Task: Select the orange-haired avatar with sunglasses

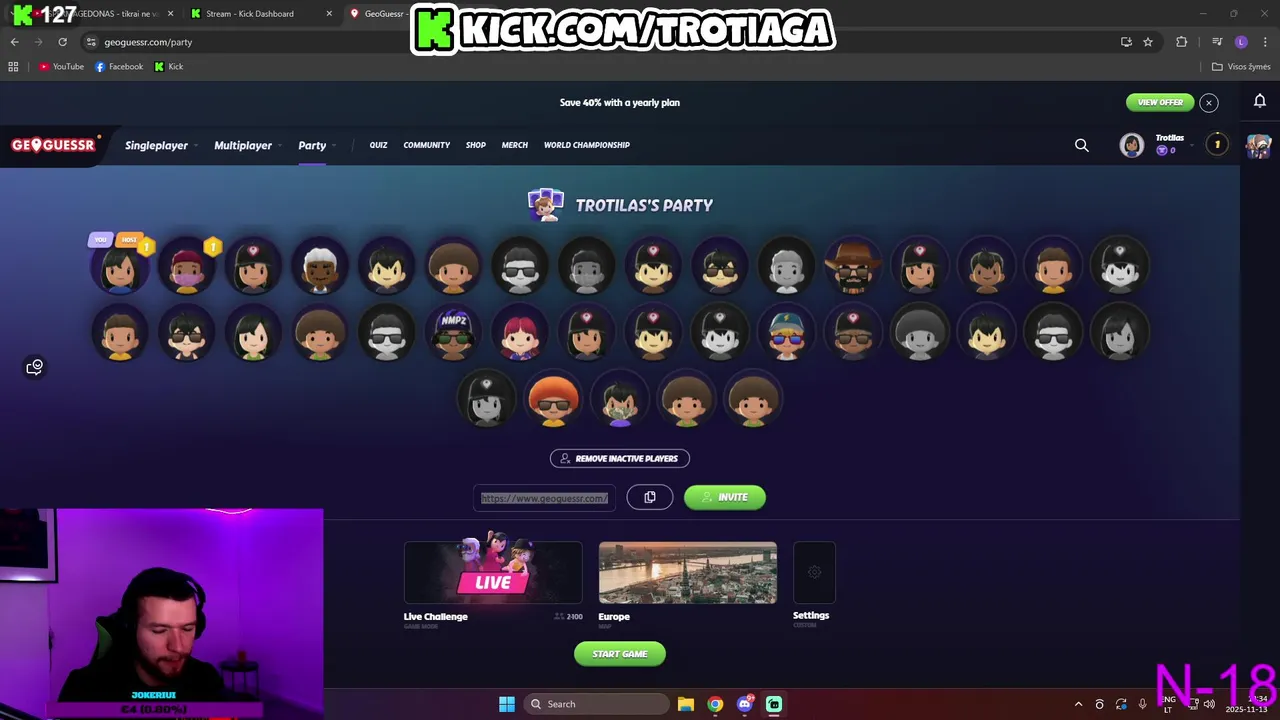Action: tap(553, 400)
